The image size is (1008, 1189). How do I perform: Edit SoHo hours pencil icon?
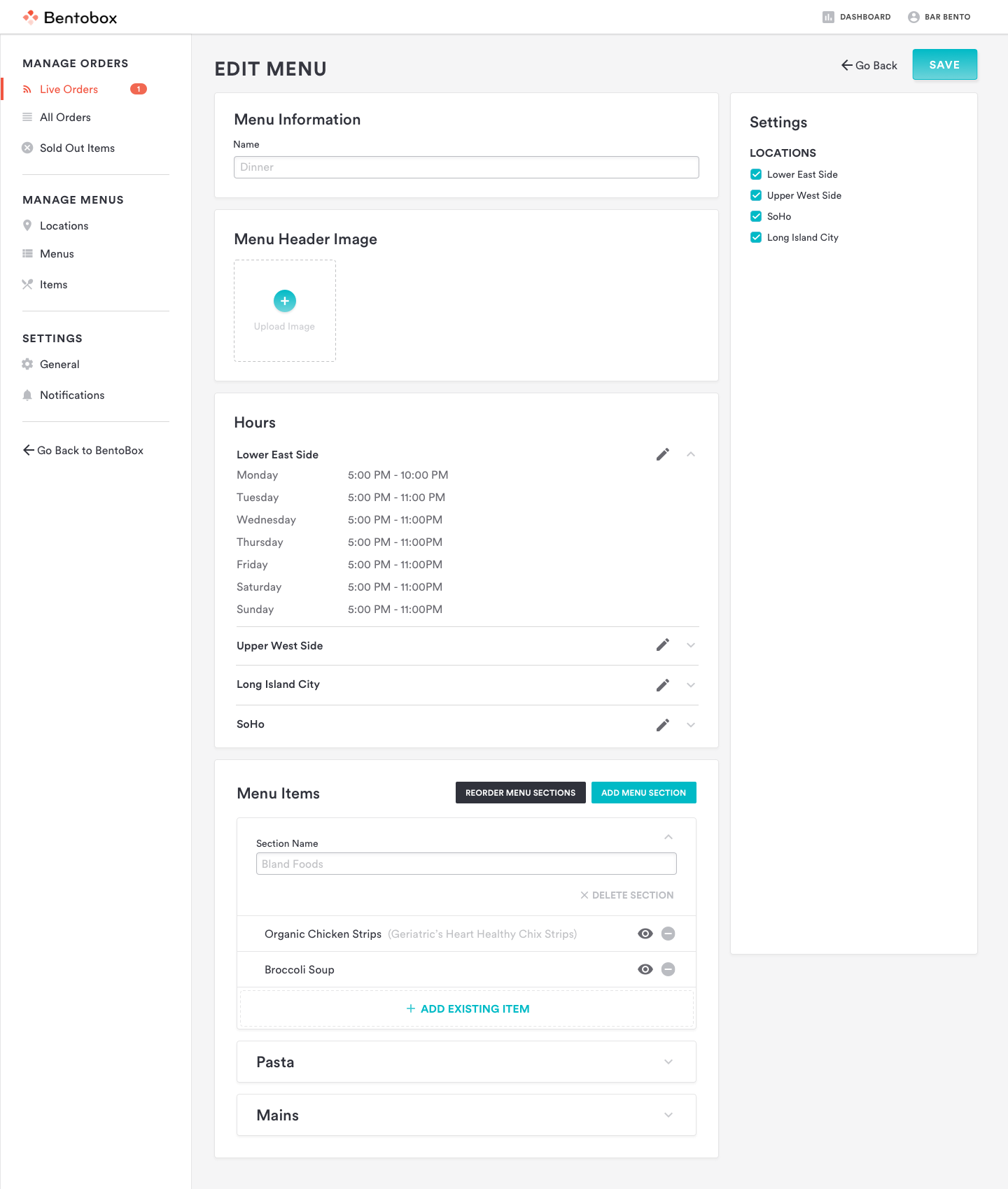[x=663, y=725]
